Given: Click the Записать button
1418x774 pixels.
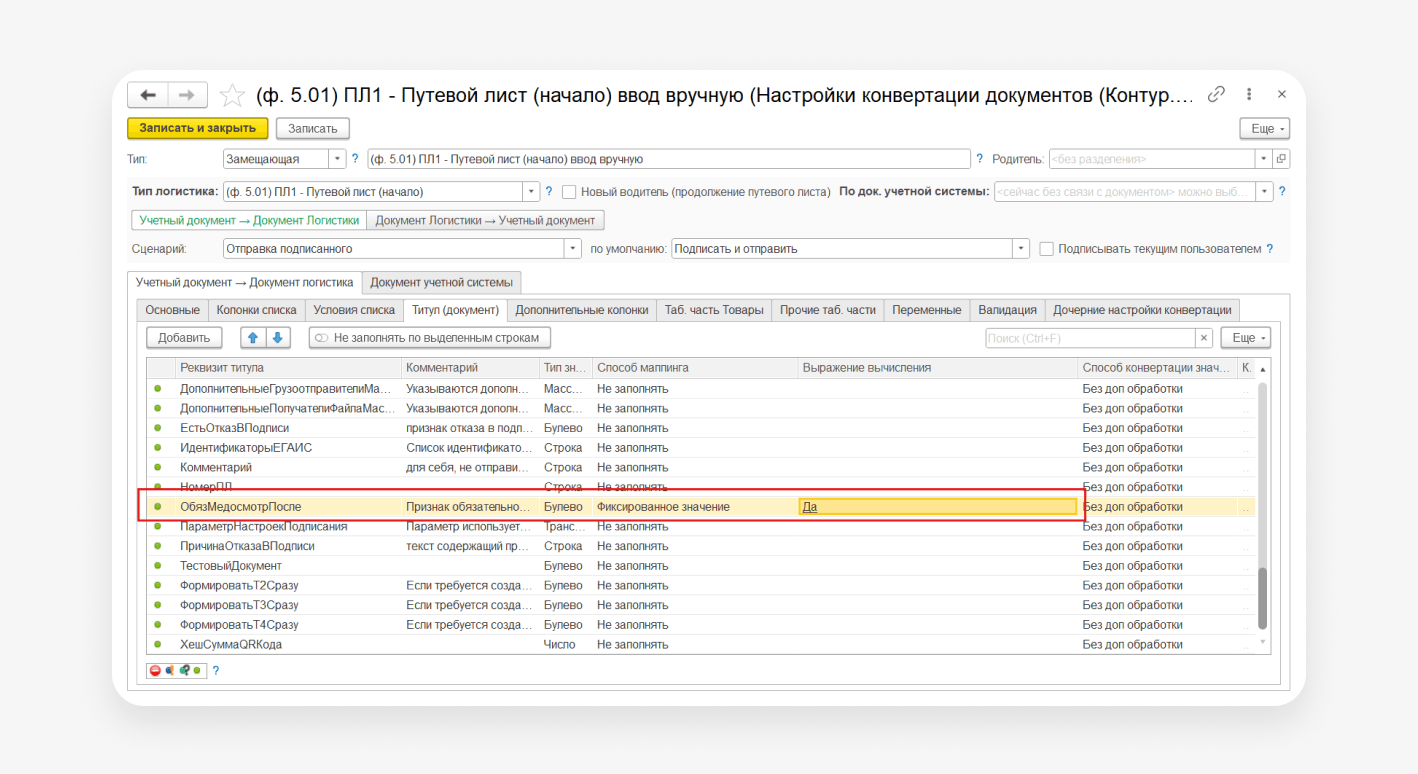Looking at the screenshot, I should point(313,128).
